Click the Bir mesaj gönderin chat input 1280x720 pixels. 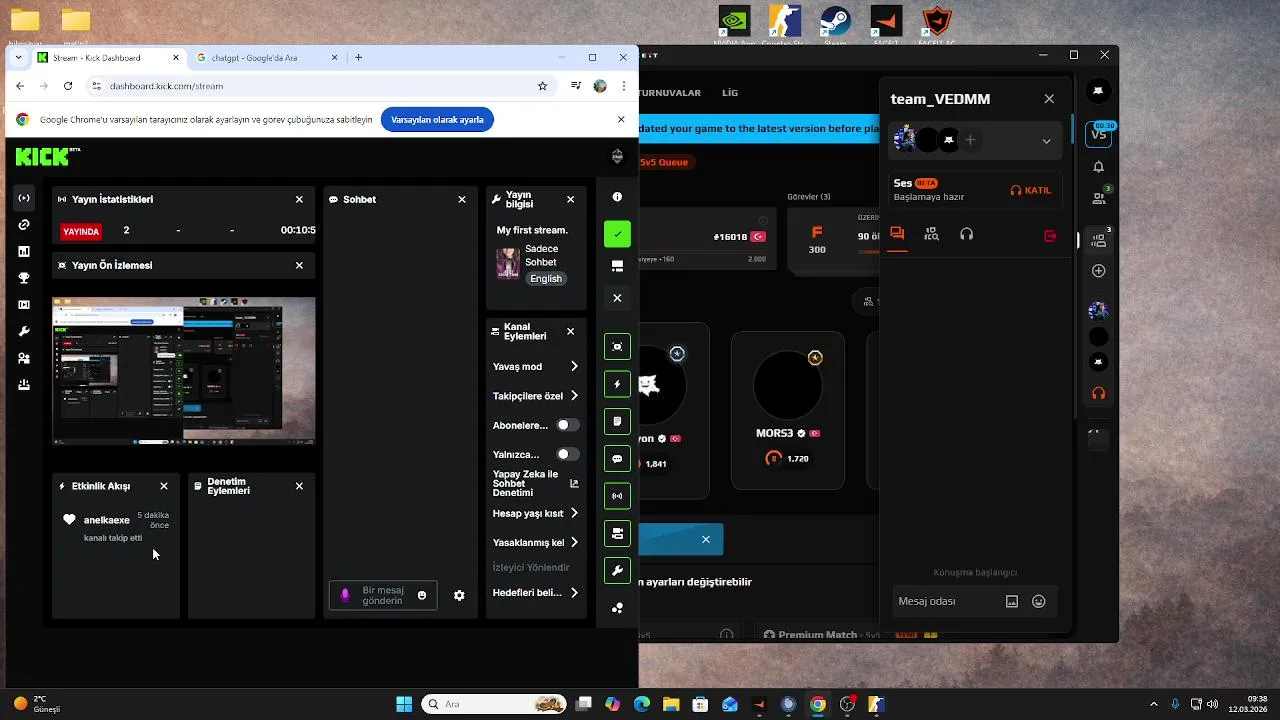pyautogui.click(x=383, y=595)
